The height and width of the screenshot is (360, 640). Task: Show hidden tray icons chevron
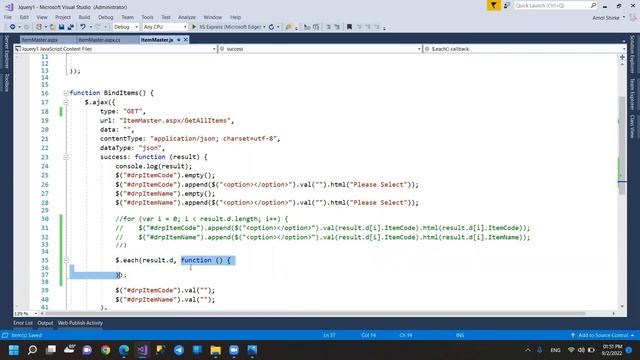click(528, 350)
